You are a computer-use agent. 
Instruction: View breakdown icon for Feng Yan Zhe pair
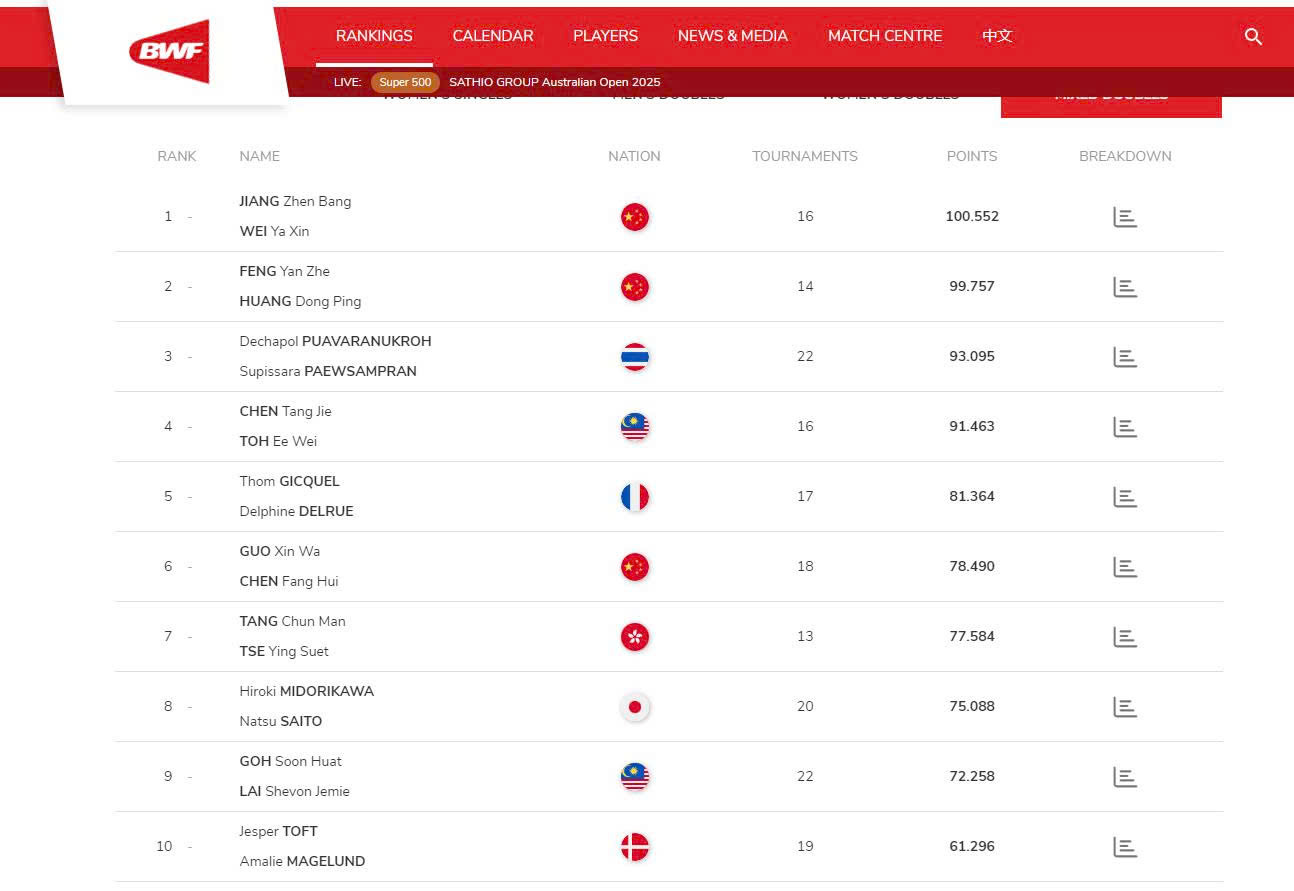[x=1125, y=287]
